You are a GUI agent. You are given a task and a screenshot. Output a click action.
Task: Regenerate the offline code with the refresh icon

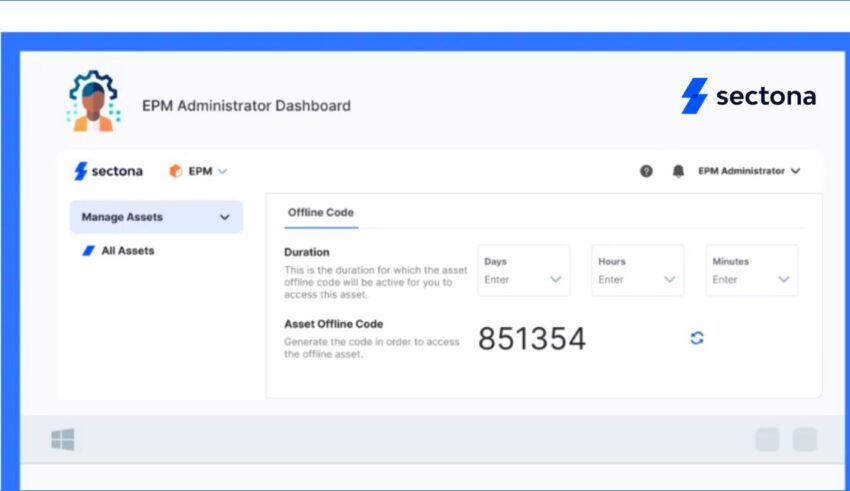click(x=697, y=338)
